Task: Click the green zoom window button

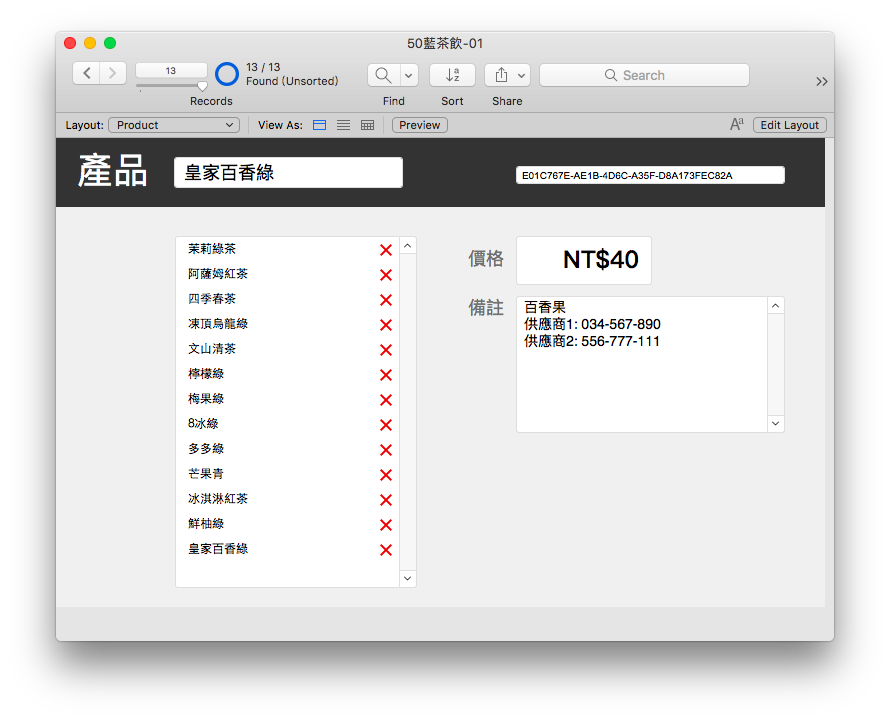Action: (110, 43)
